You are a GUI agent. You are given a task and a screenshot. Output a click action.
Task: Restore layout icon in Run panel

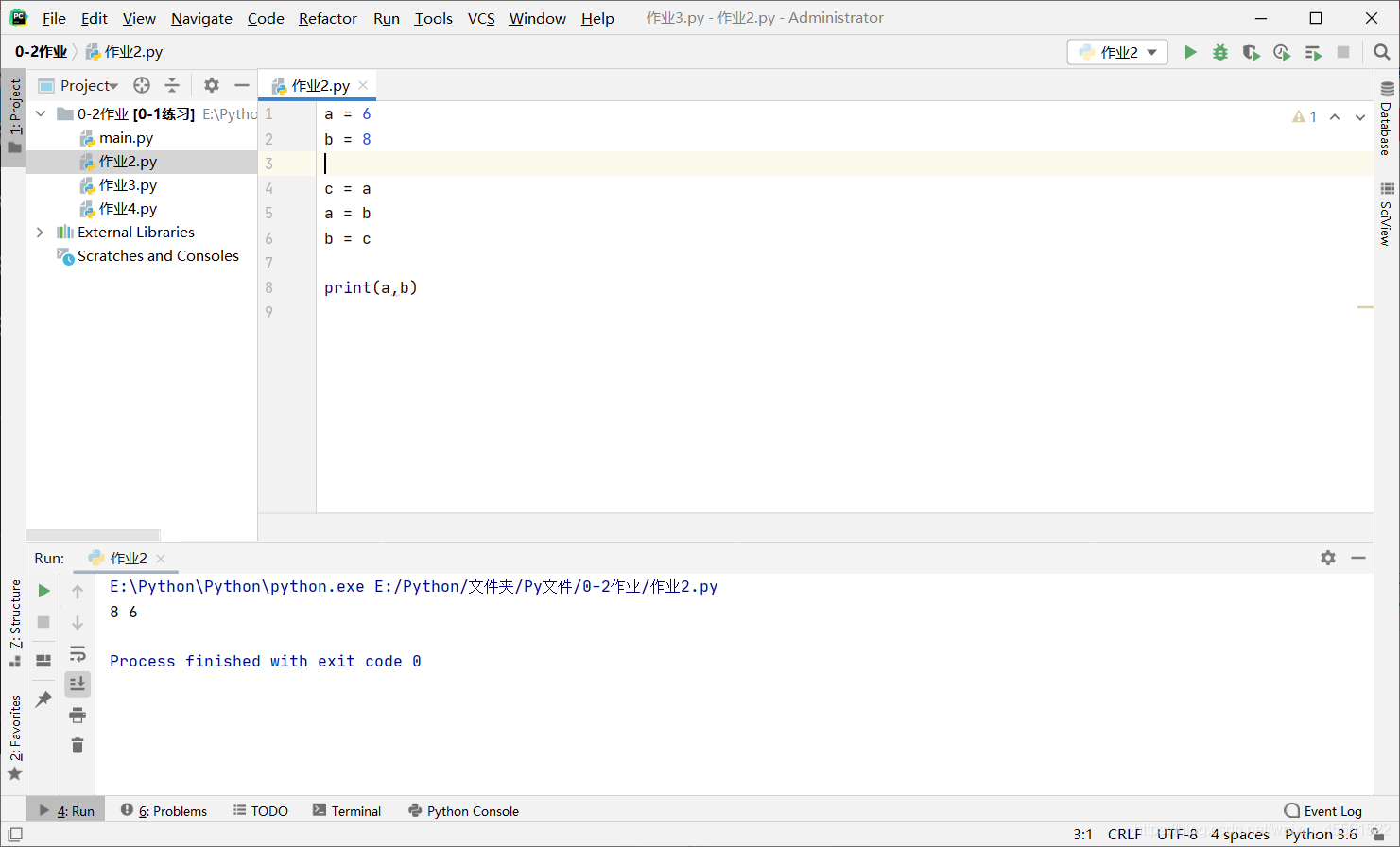click(x=43, y=661)
